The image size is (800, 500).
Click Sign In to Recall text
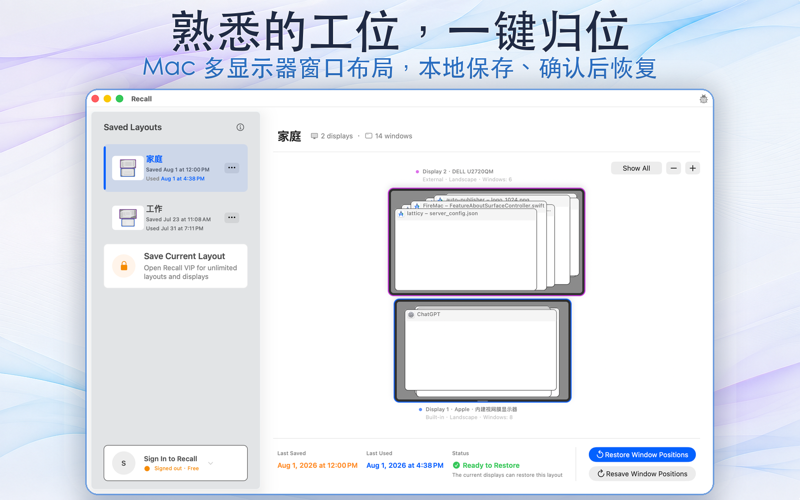[170, 459]
